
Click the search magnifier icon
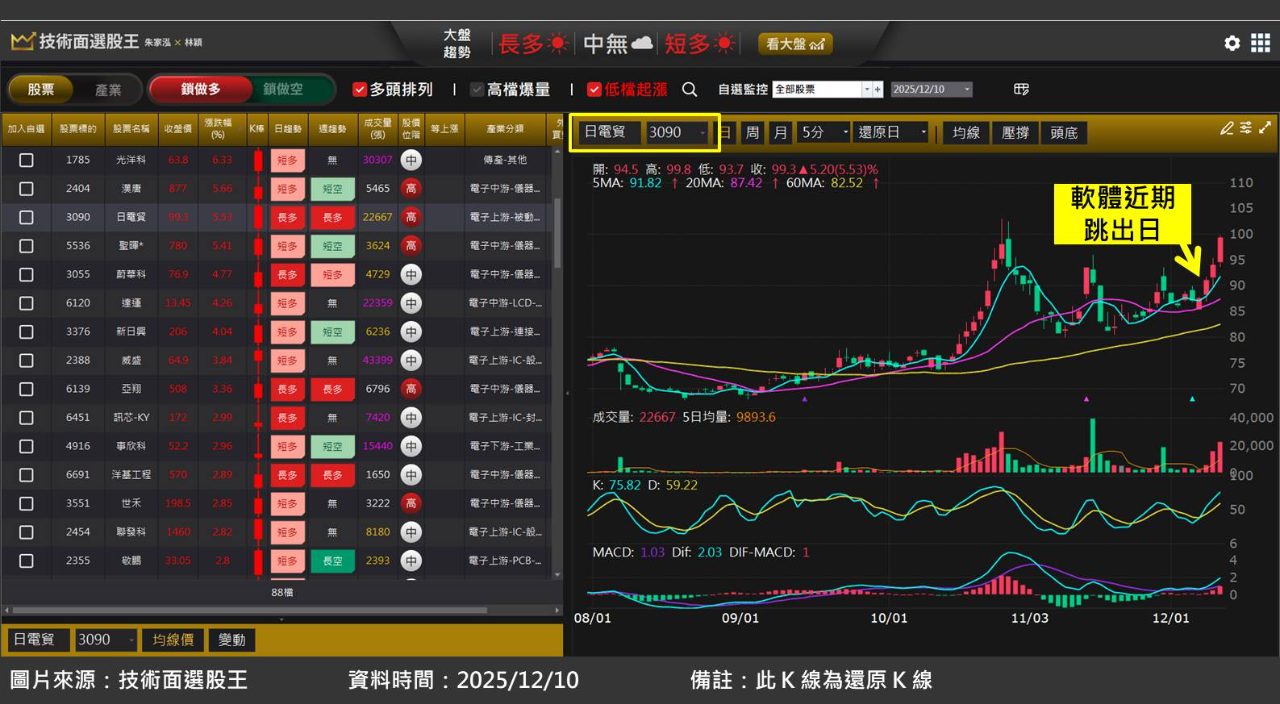690,89
